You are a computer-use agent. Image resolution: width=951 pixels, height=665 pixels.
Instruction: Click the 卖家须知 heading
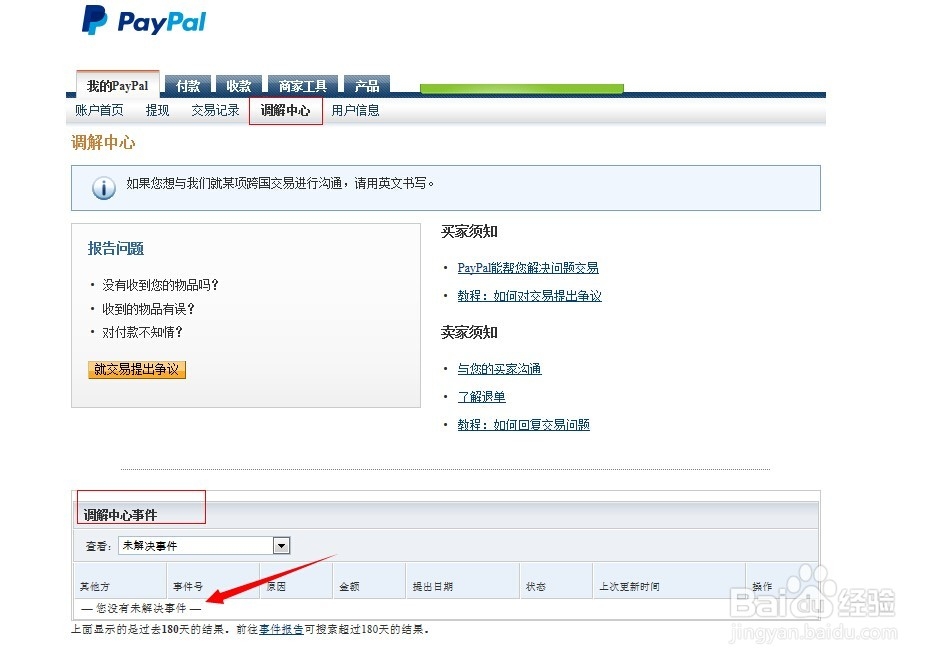tap(469, 332)
